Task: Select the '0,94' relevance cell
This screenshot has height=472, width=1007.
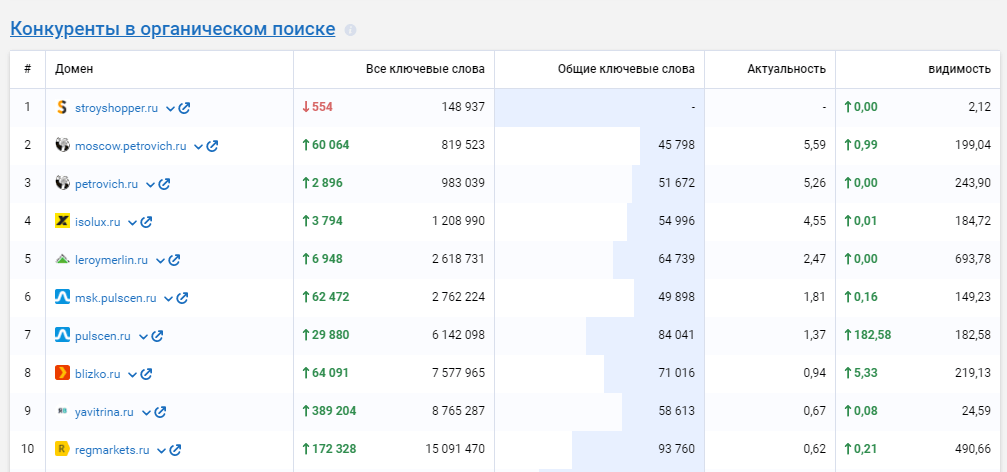Action: 815,373
